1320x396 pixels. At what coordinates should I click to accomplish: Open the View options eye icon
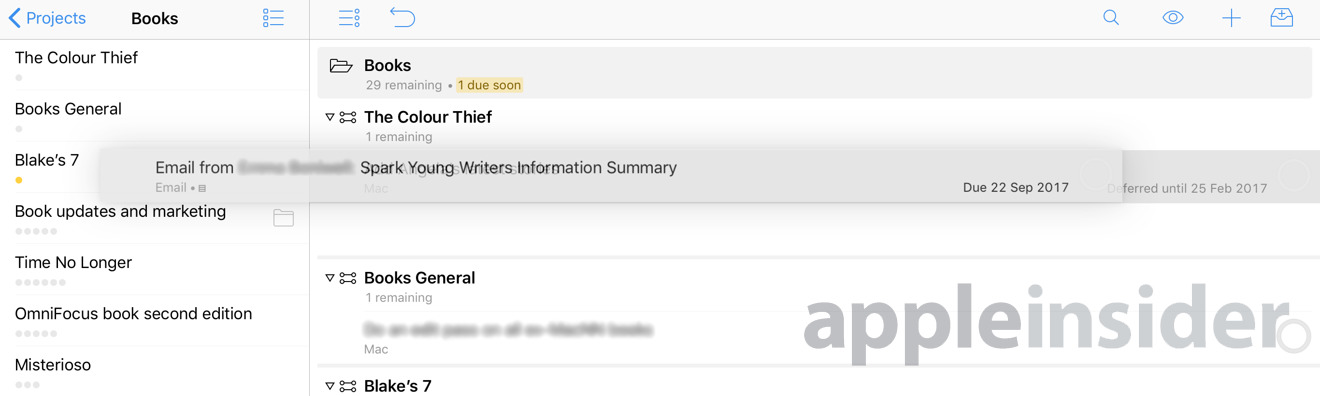point(1173,18)
